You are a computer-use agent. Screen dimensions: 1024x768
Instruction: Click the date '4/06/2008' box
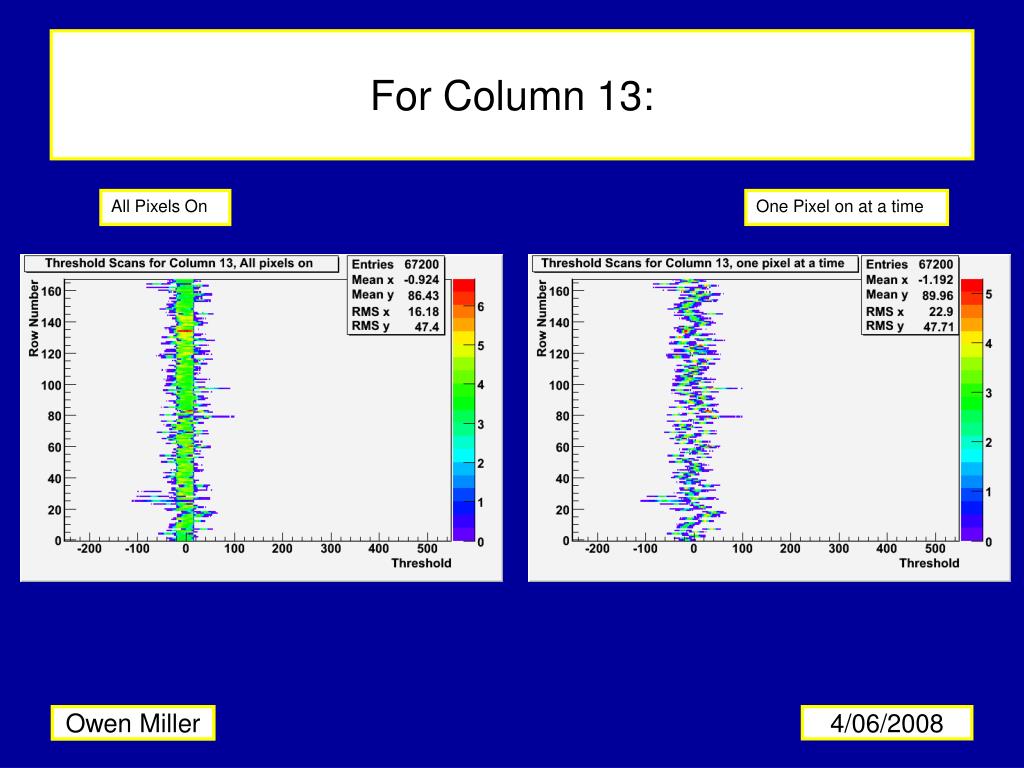pos(887,723)
